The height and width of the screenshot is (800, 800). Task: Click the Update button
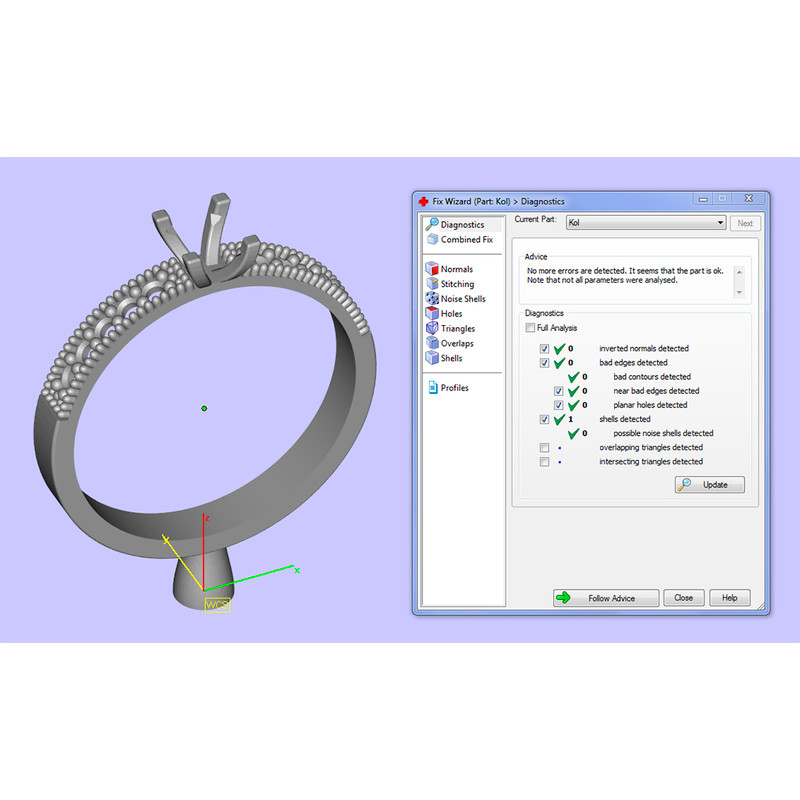(710, 485)
